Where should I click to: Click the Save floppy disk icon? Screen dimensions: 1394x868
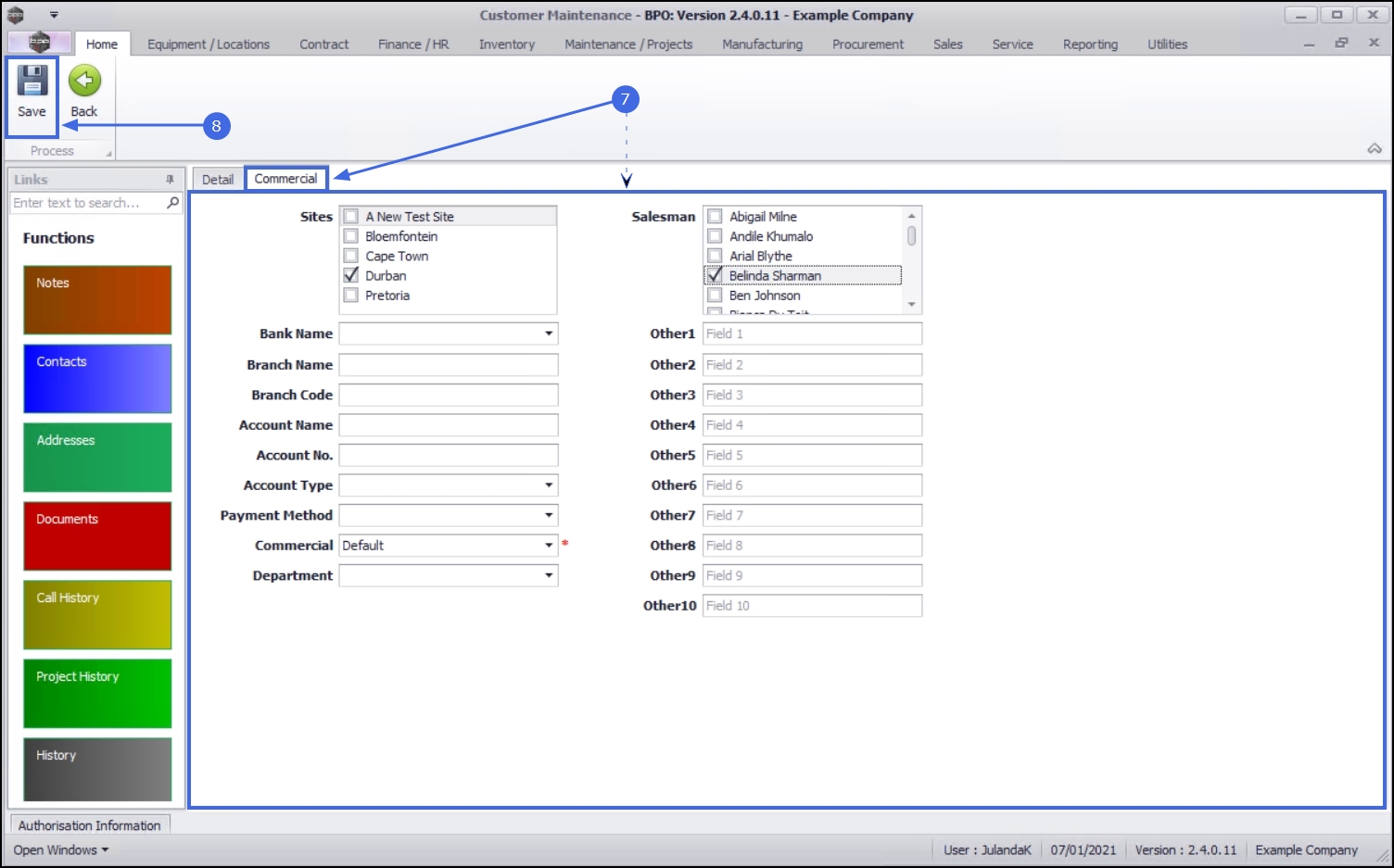(32, 82)
